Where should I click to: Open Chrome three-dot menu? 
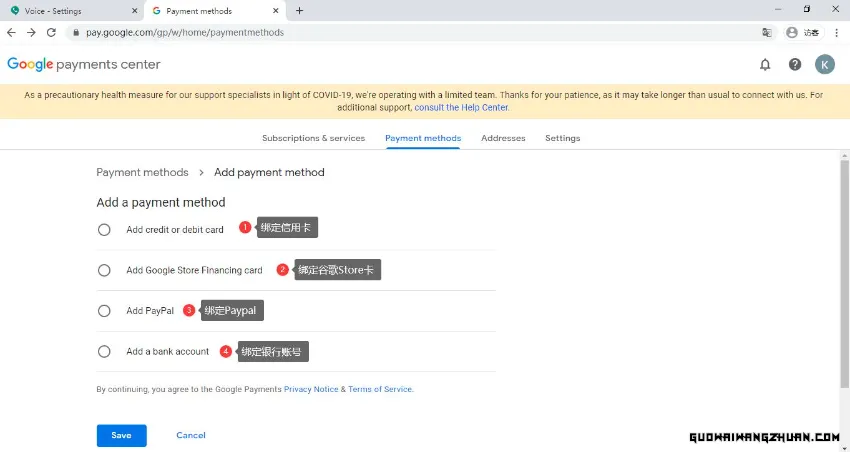click(x=837, y=33)
